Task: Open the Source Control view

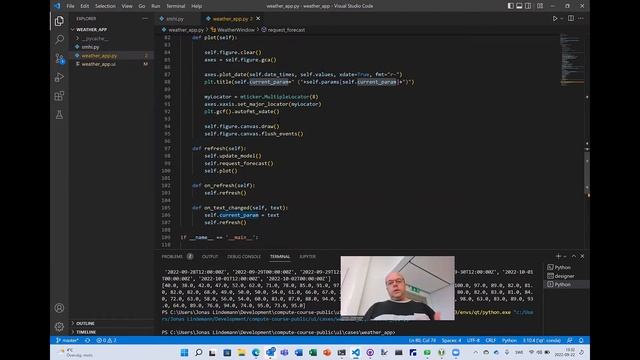Action: pyautogui.click(x=59, y=58)
